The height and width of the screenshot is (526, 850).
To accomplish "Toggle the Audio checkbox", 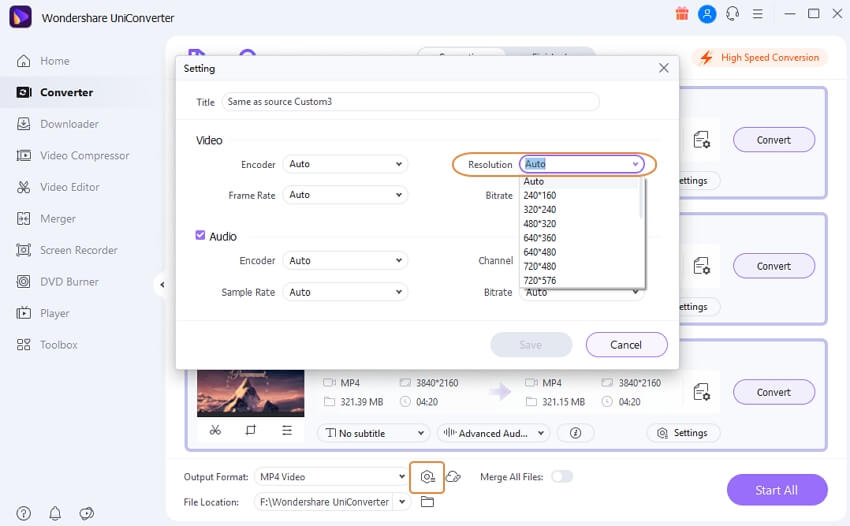I will coord(200,235).
